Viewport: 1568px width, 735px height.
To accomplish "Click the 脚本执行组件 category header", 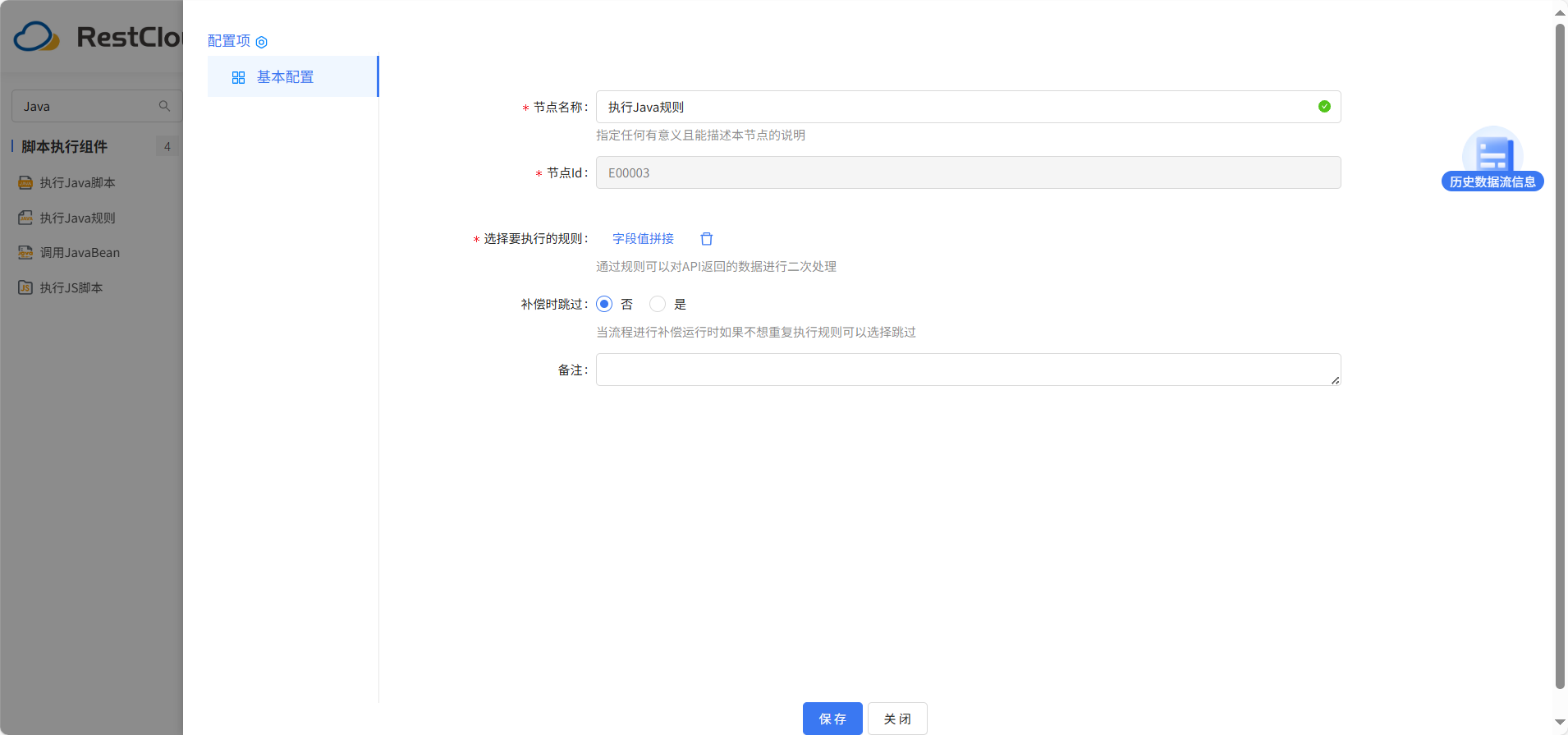I will 64,146.
